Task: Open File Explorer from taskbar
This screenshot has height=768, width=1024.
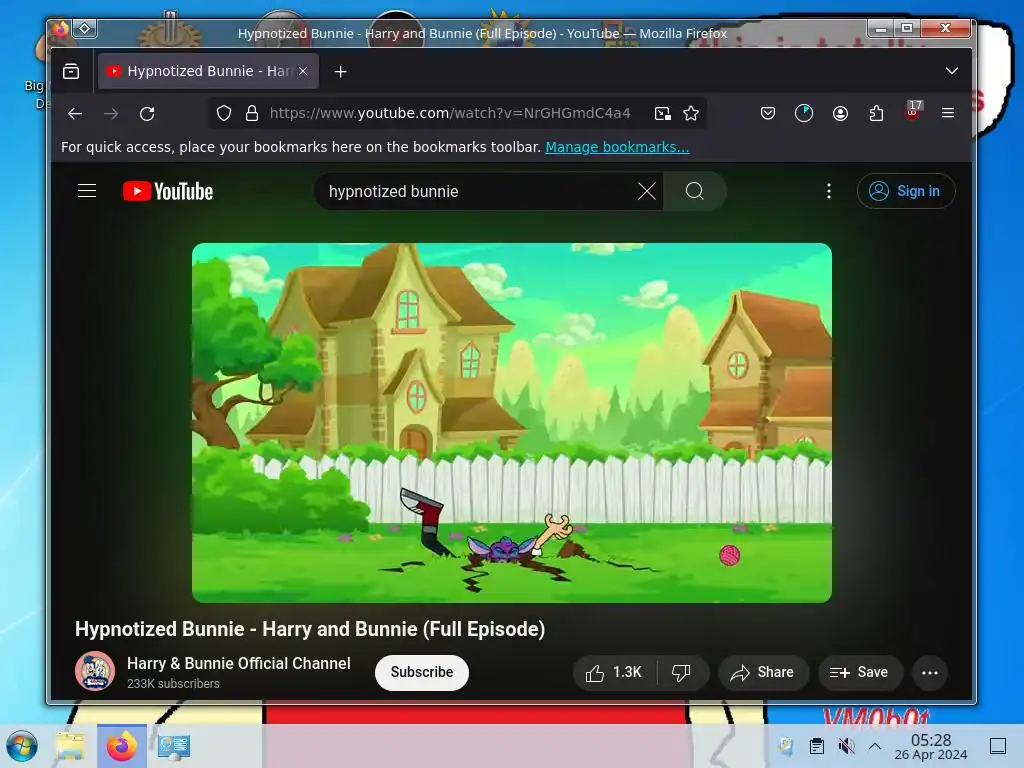Action: click(71, 746)
